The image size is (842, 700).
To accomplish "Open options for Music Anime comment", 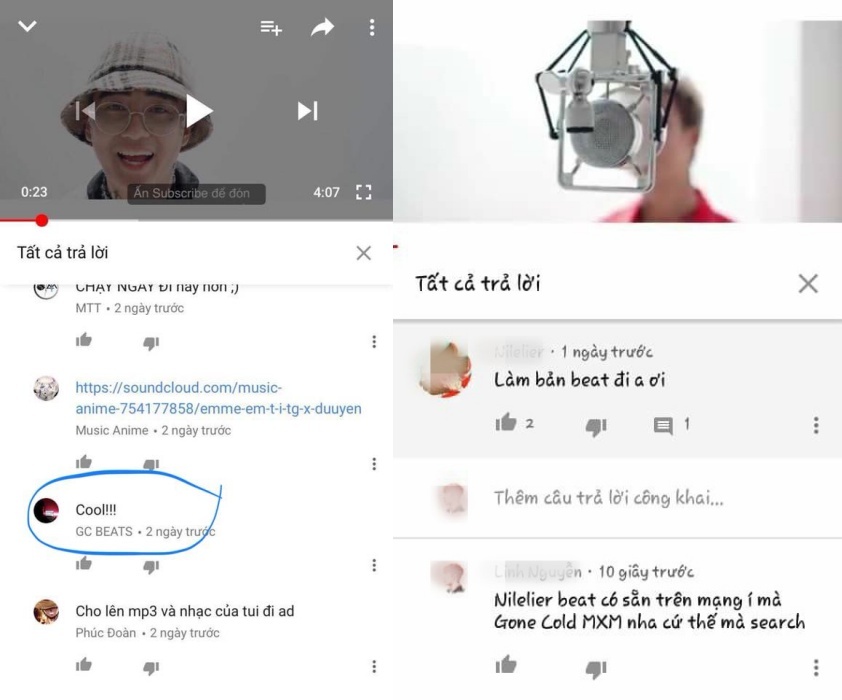I will [374, 464].
